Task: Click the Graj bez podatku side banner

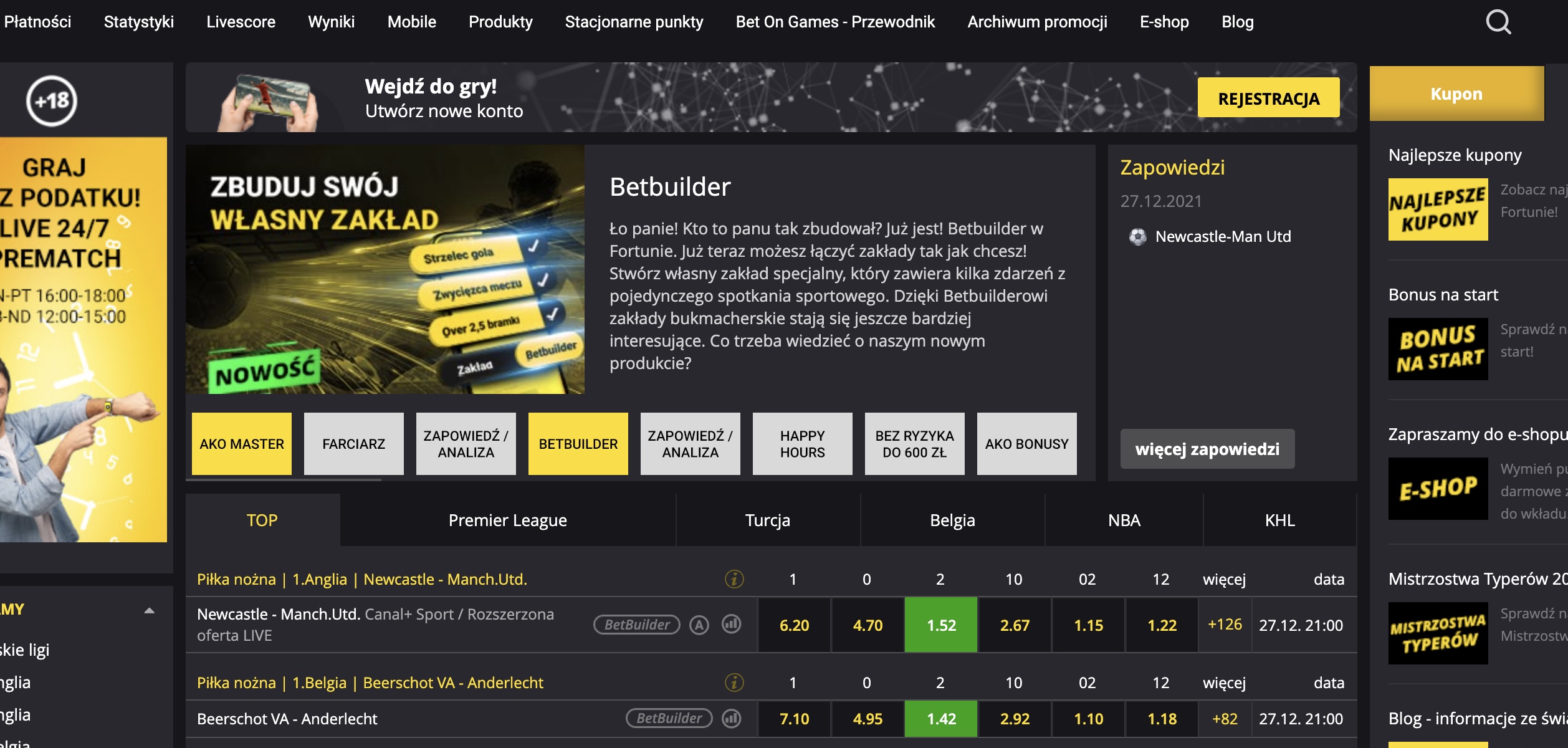Action: pyautogui.click(x=84, y=340)
